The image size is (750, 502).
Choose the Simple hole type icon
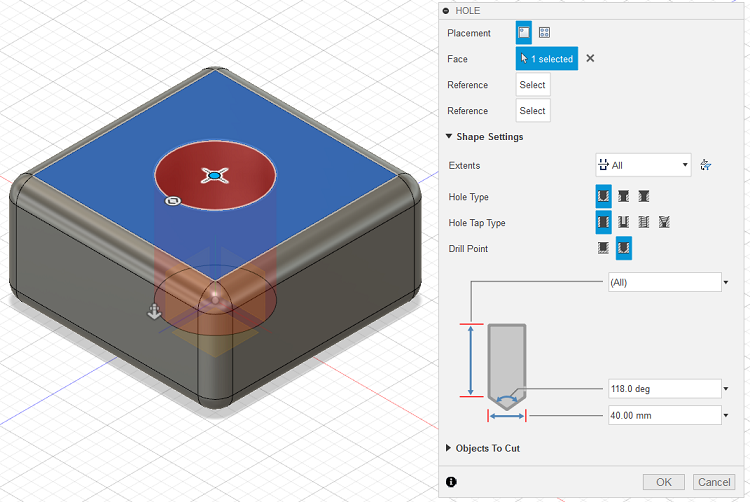click(603, 196)
